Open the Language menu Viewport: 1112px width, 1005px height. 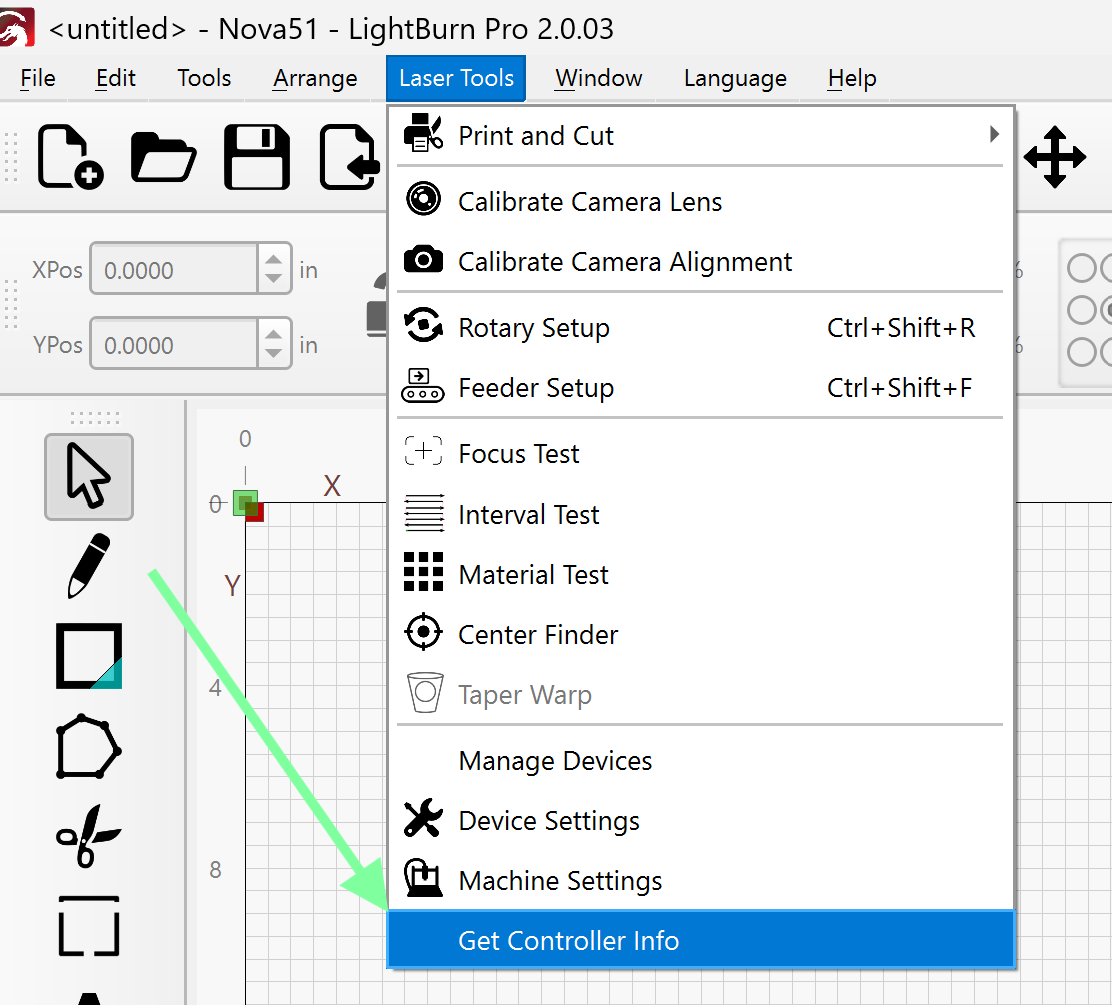coord(735,78)
